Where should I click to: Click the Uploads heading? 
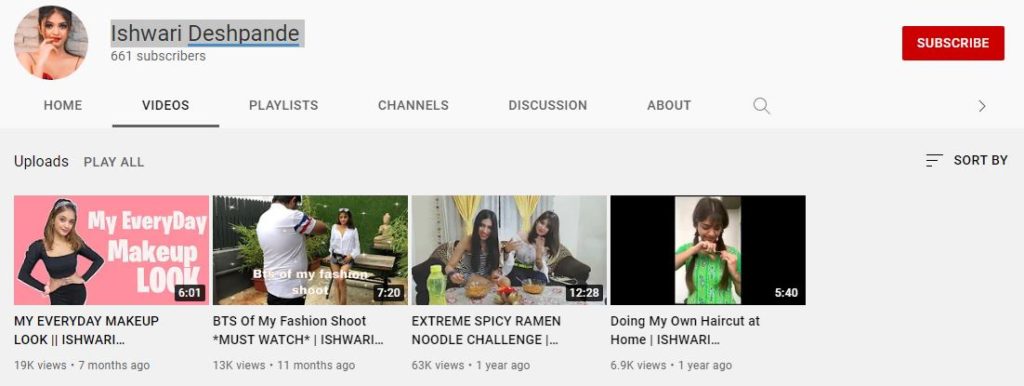pos(41,161)
